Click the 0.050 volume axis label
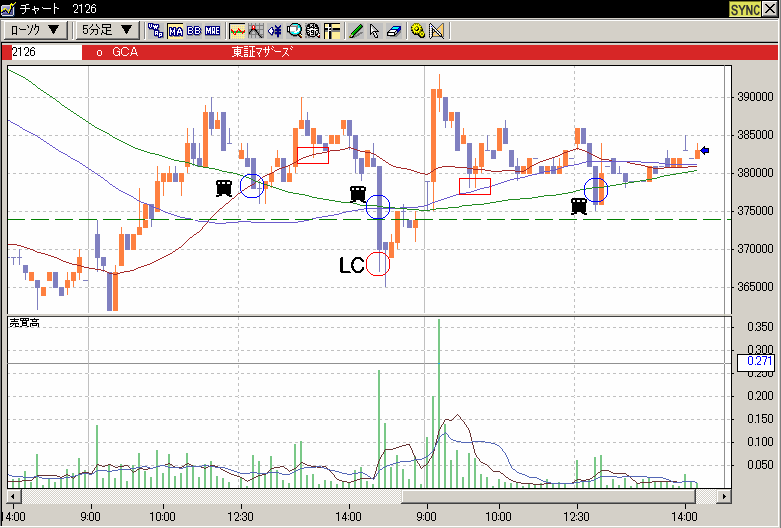The width and height of the screenshot is (781, 528). pos(760,465)
